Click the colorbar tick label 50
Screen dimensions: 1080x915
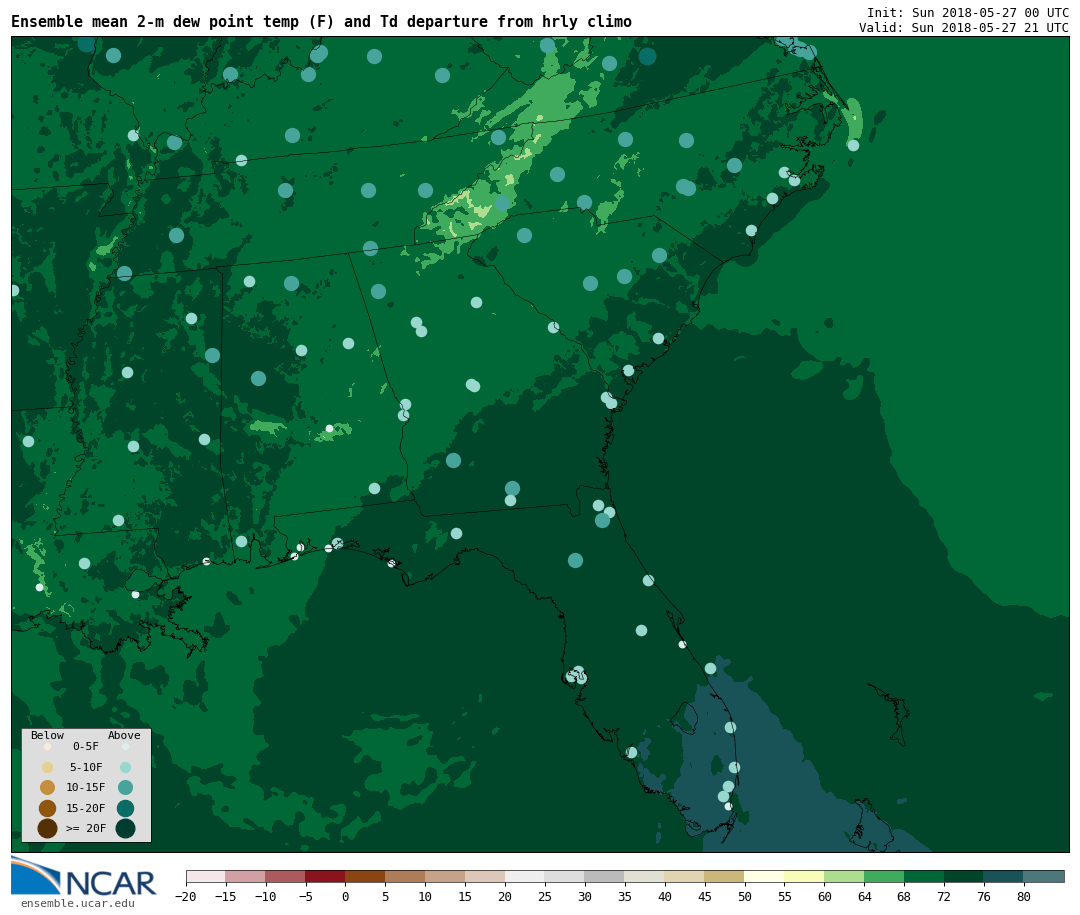pos(744,896)
